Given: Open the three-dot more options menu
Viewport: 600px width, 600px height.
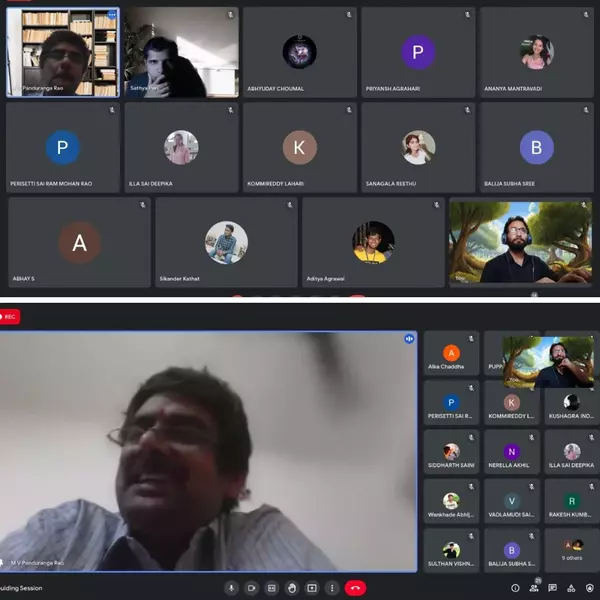Looking at the screenshot, I should [331, 588].
